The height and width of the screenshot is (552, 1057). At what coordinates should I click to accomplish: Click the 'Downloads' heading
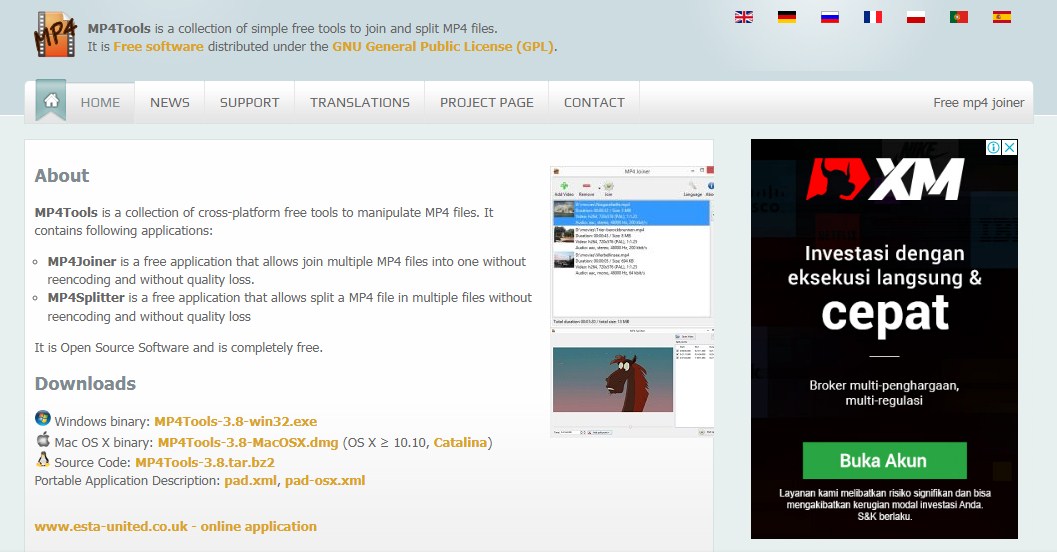85,384
